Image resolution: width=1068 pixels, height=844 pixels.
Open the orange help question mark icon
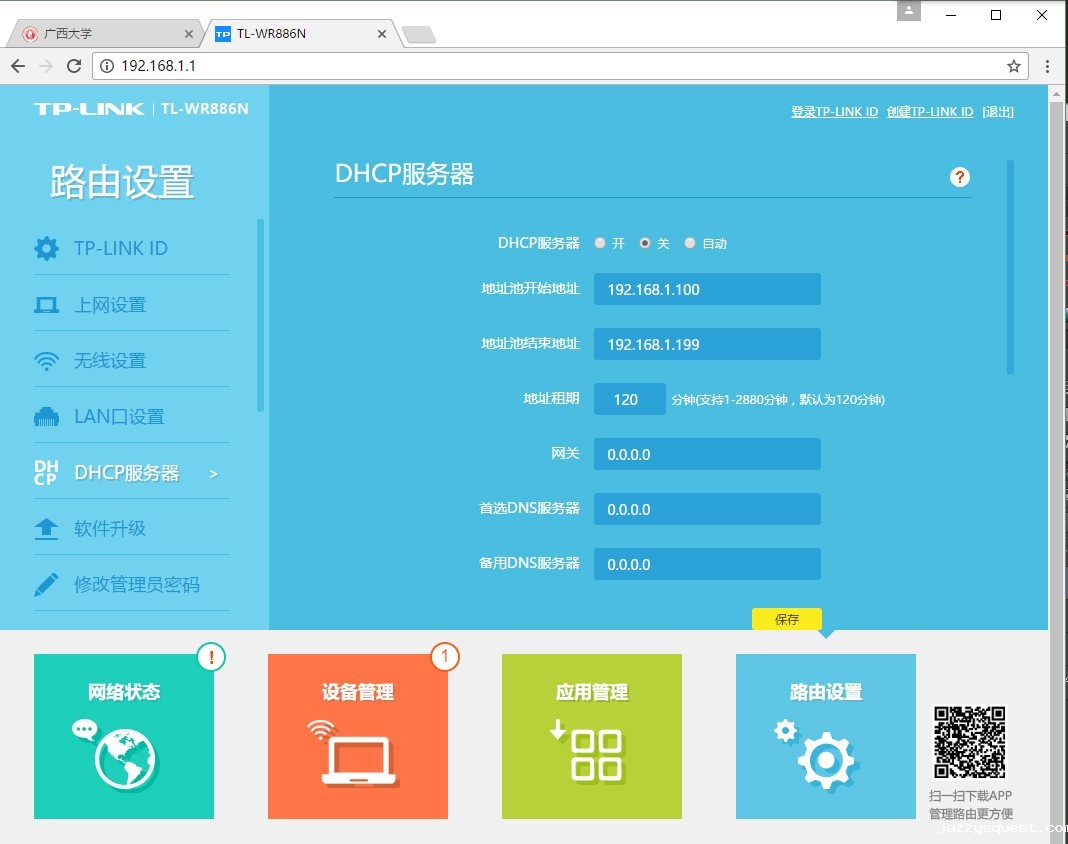tap(960, 177)
